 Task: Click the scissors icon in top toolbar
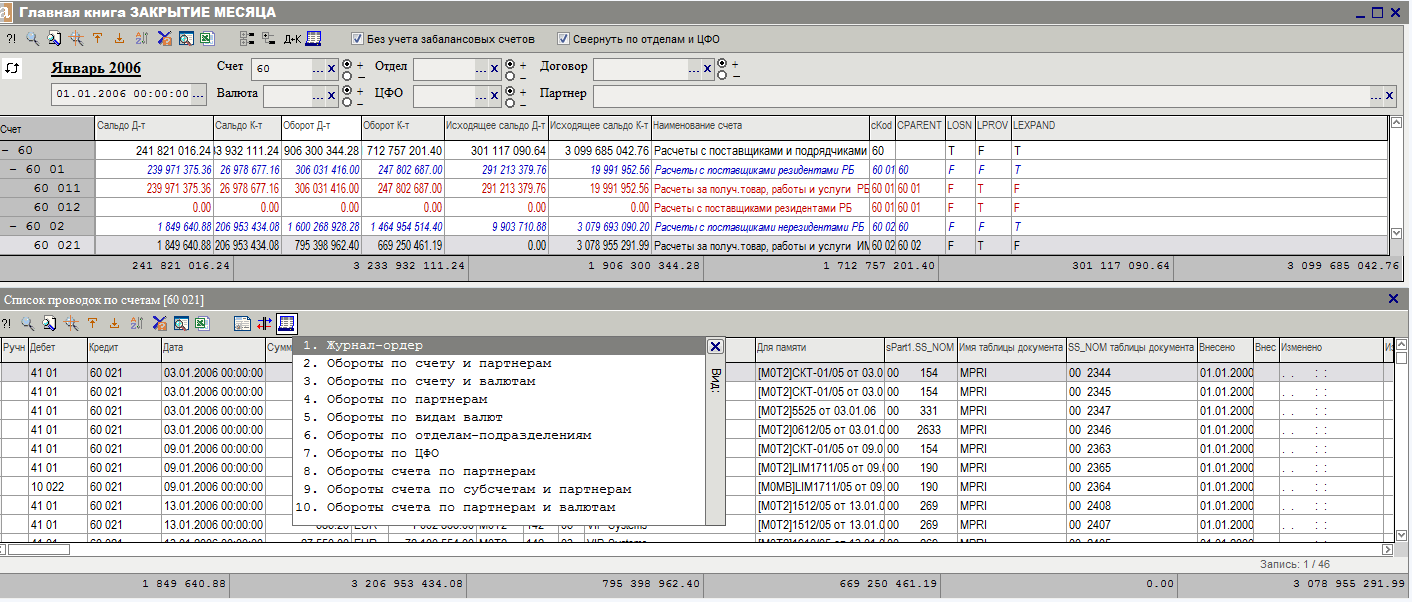164,39
